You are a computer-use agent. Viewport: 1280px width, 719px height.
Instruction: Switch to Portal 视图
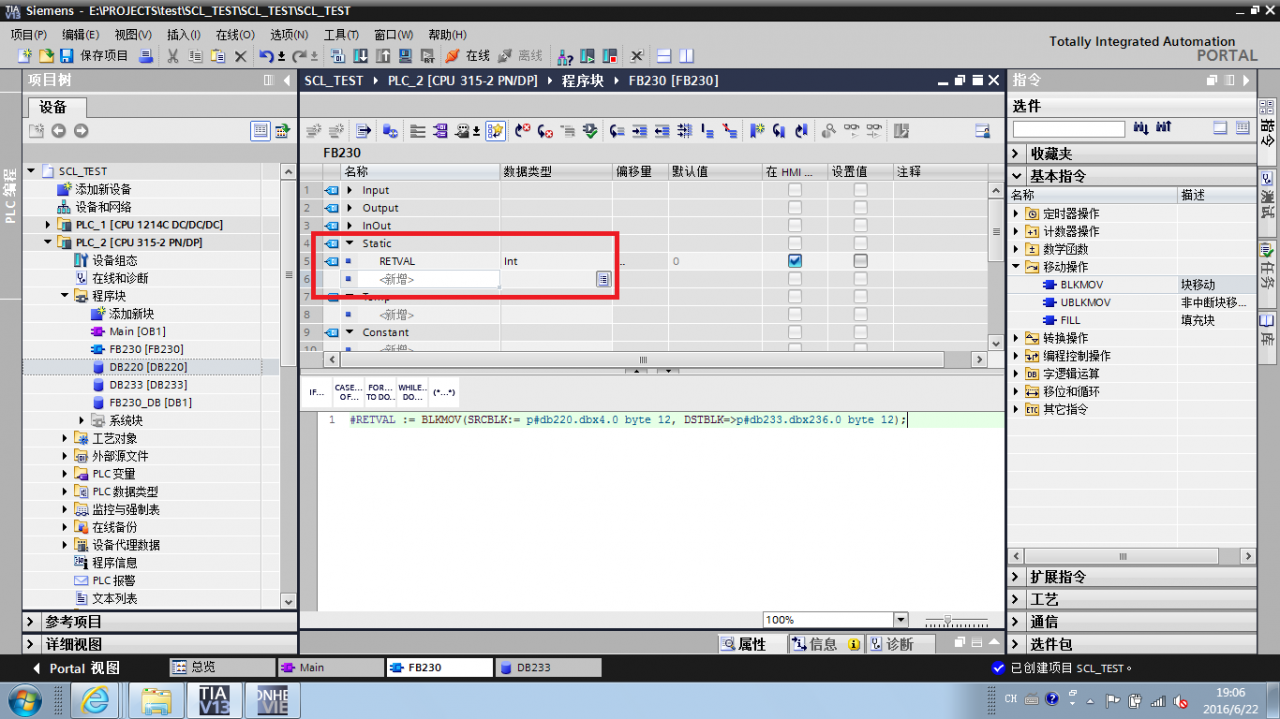[x=76, y=668]
